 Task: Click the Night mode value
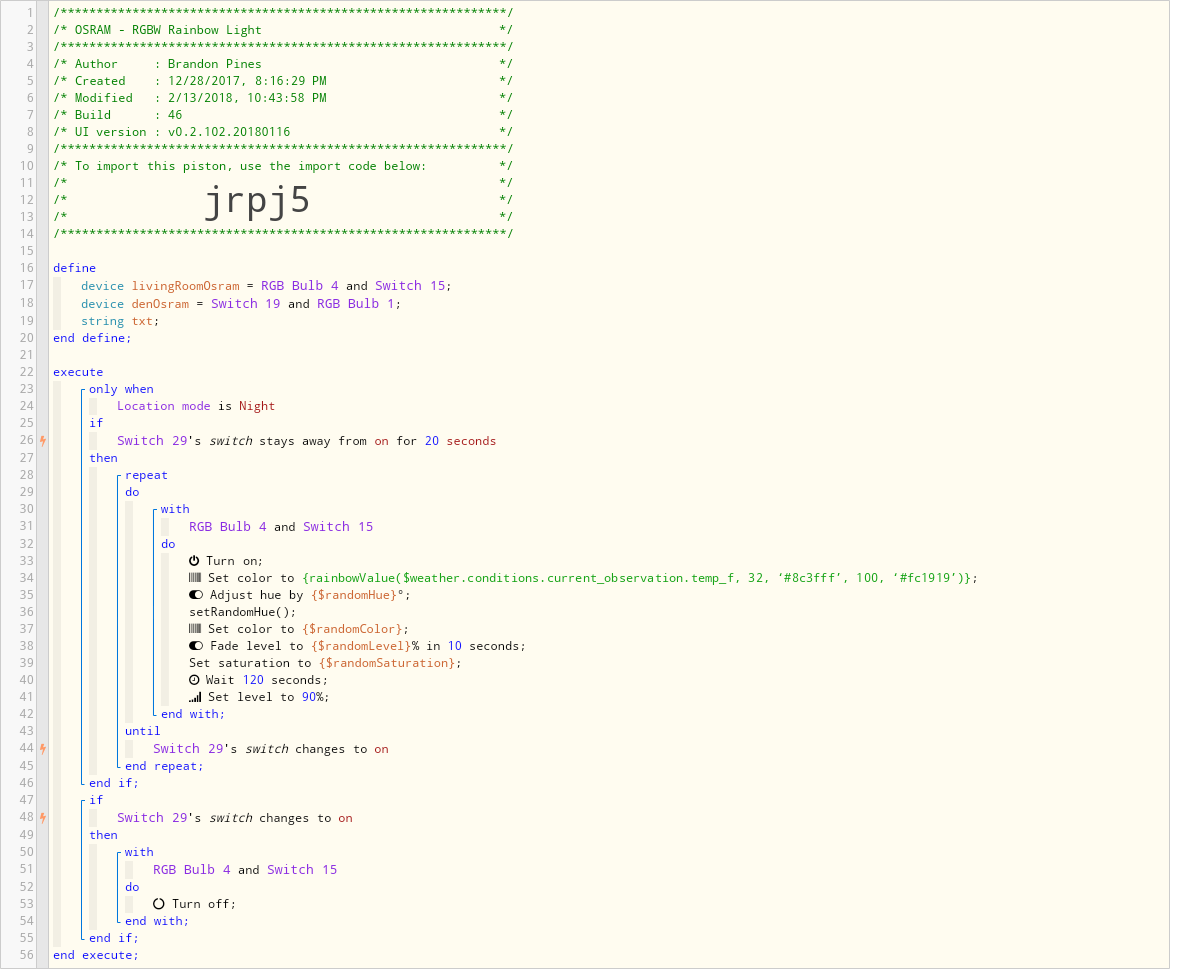tap(257, 407)
